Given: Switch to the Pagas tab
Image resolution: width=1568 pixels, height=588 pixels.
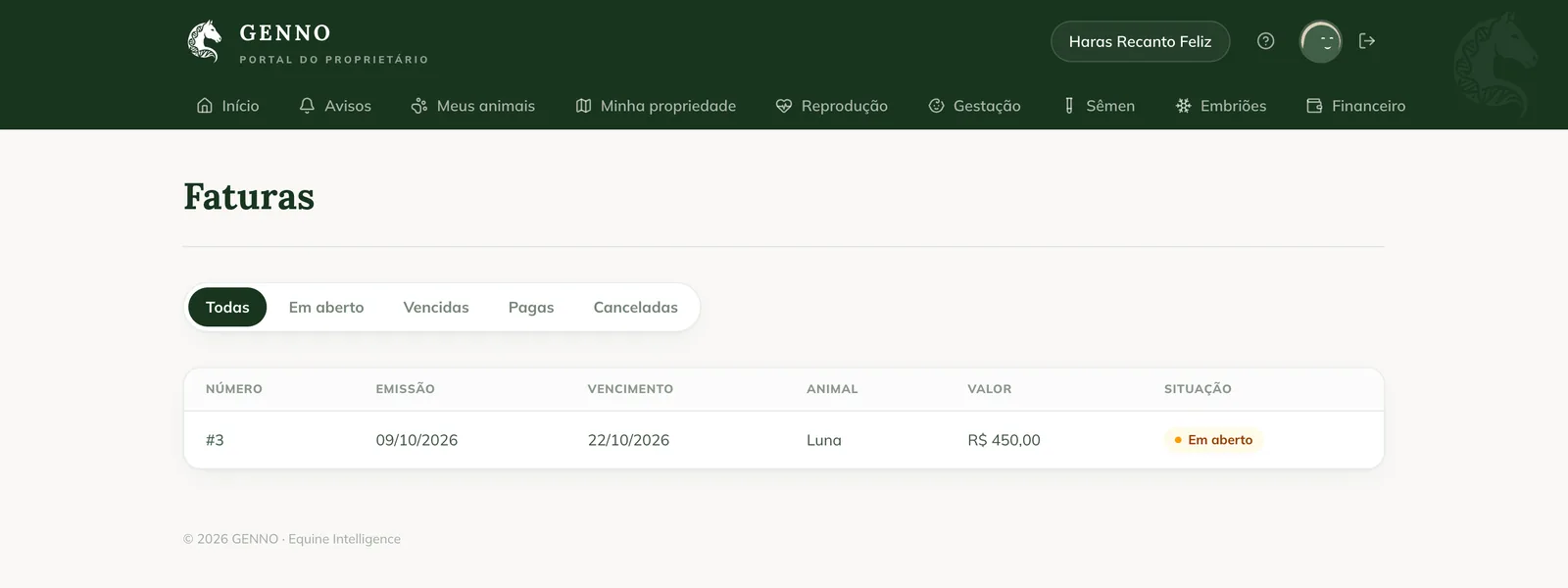Looking at the screenshot, I should tap(531, 307).
